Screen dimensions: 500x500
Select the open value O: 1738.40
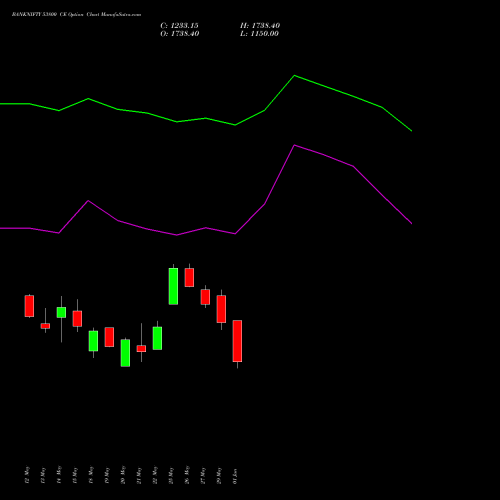coord(180,34)
